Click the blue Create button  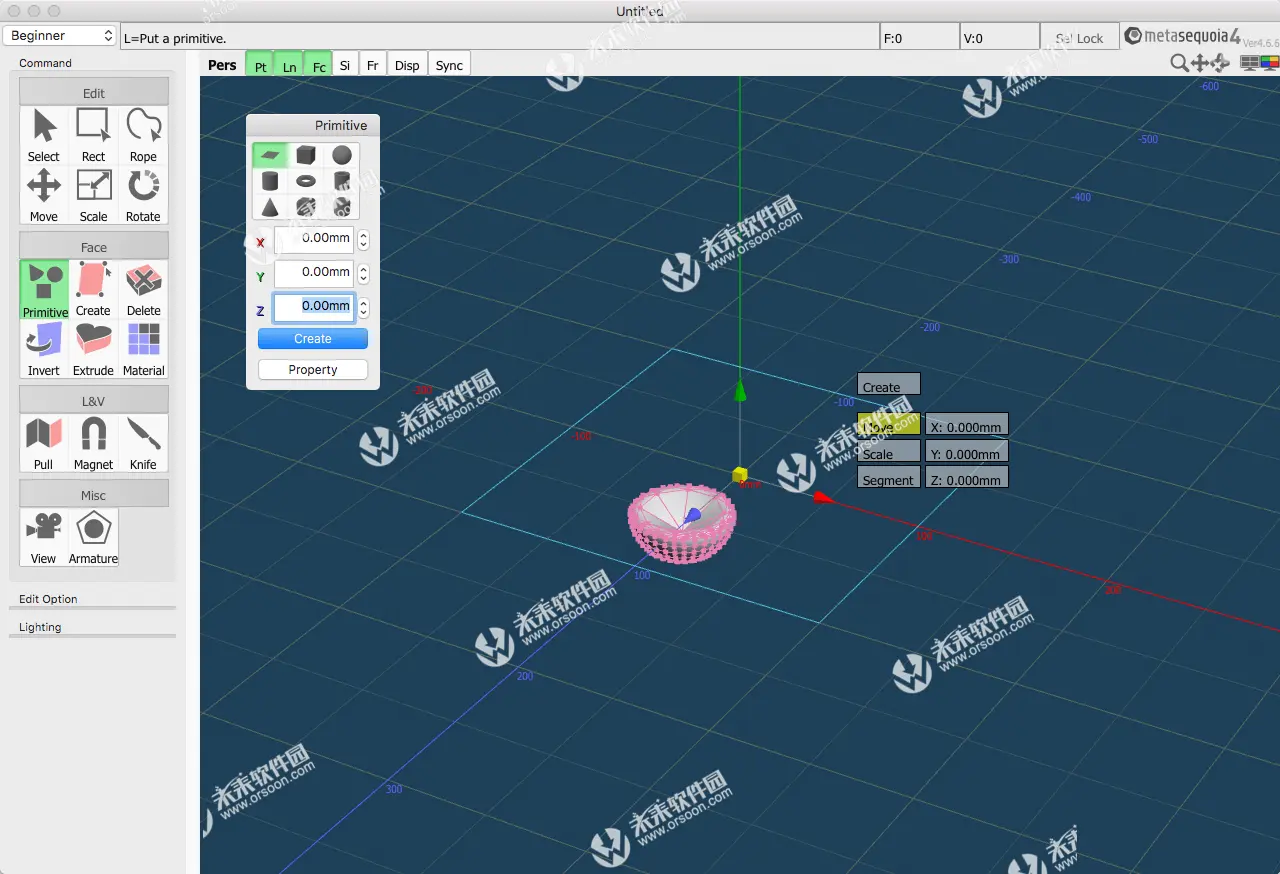coord(313,339)
